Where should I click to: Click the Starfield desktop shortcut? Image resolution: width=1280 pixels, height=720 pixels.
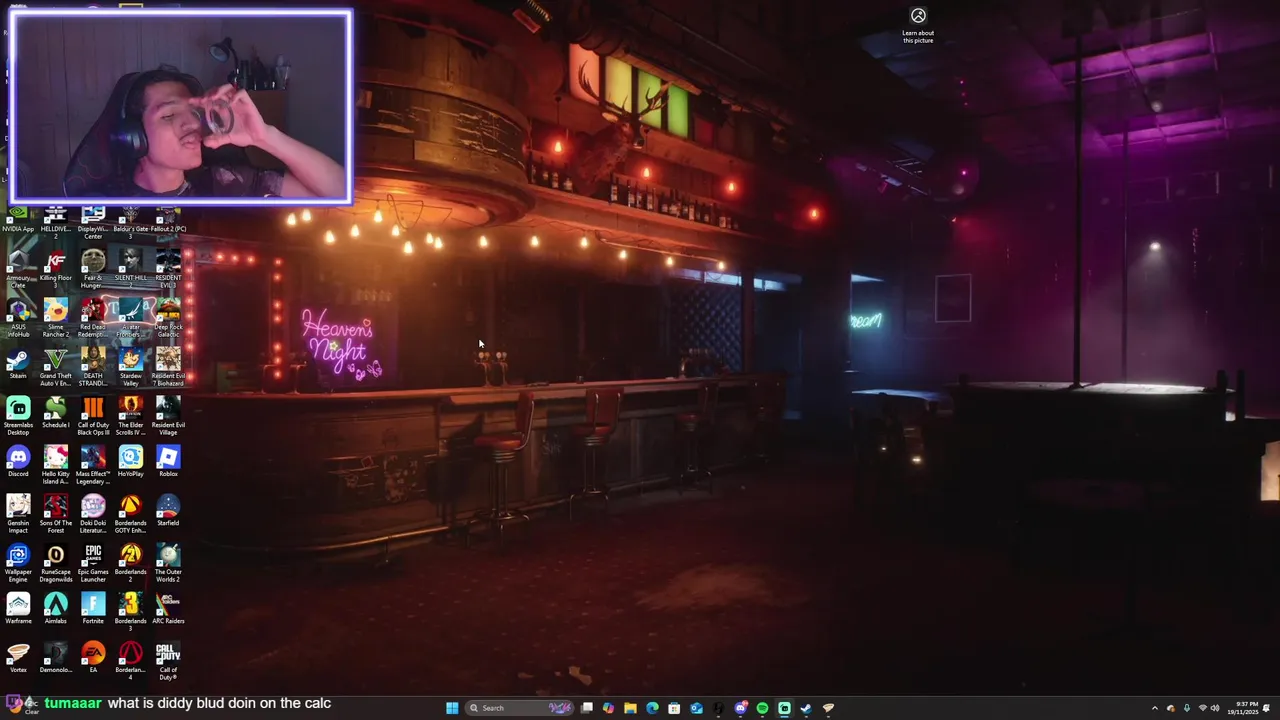click(x=168, y=511)
